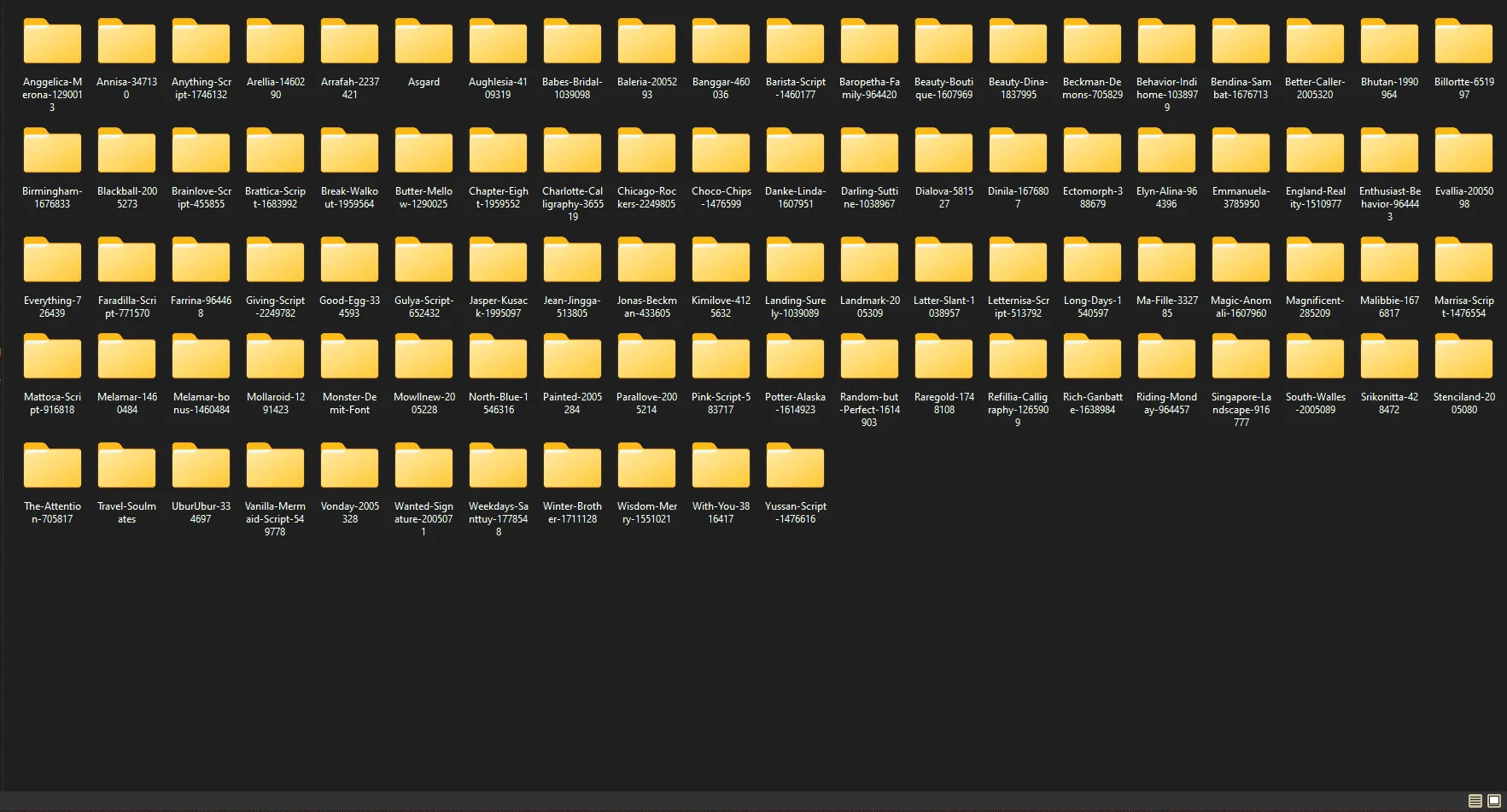
Task: Click the Aughlesia-4109319 folder name
Action: [498, 88]
